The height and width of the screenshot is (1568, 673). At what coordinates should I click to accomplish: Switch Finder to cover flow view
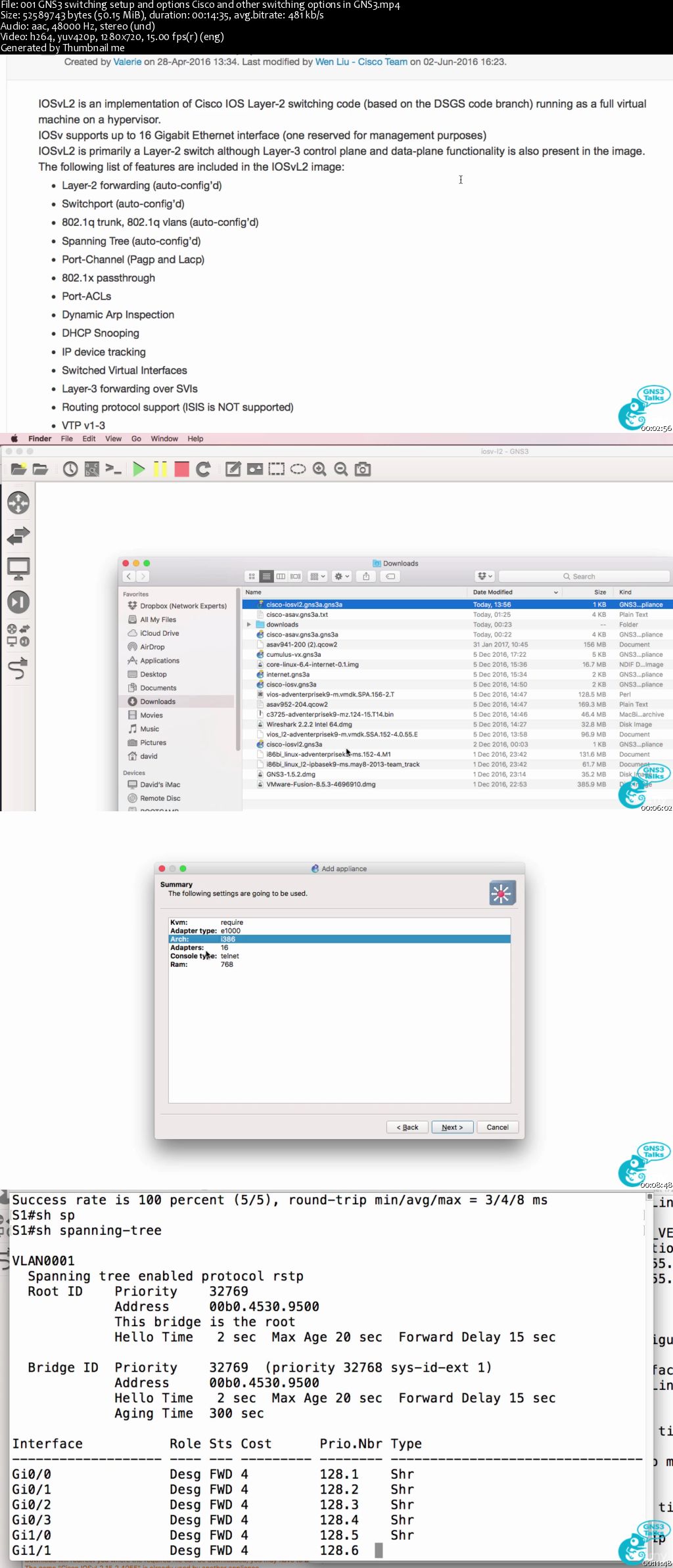(296, 576)
